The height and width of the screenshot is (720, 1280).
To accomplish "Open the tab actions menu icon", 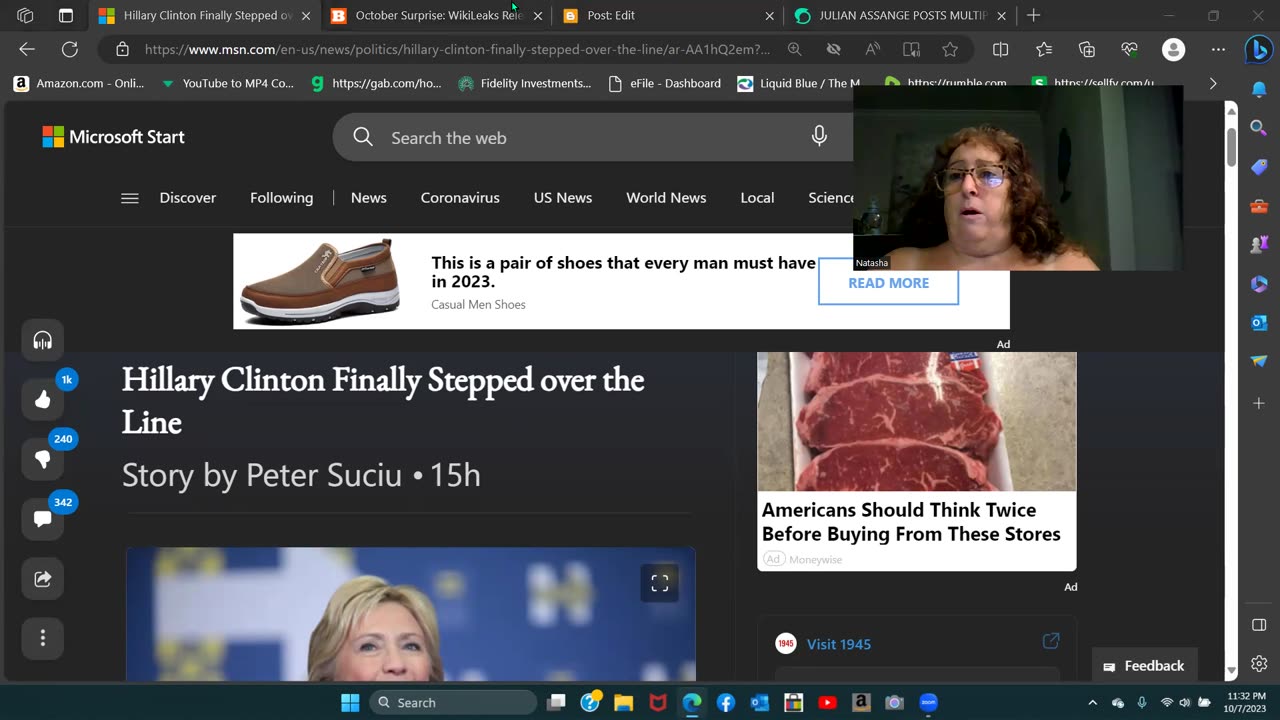I will 66,15.
